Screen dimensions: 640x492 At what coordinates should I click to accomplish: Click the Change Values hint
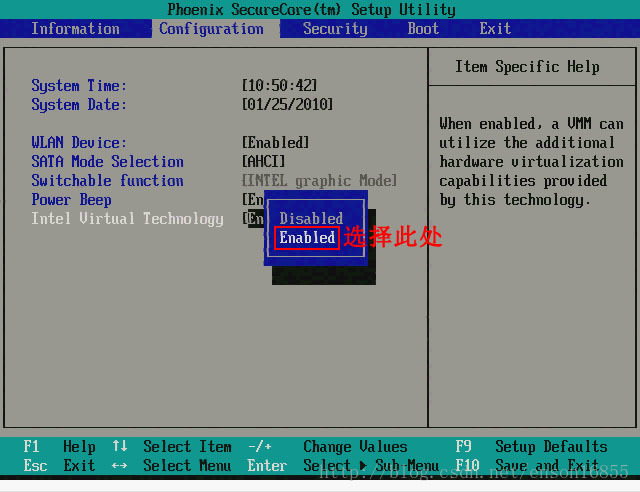(x=327, y=446)
